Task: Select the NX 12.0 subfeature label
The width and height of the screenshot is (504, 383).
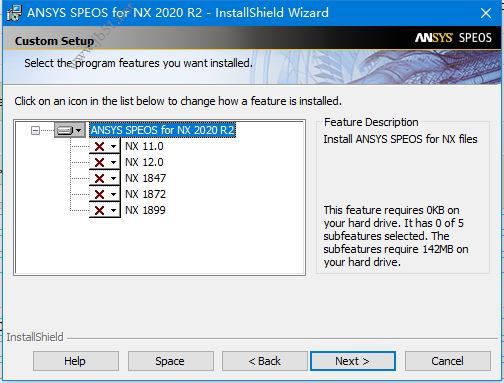Action: pyautogui.click(x=144, y=162)
